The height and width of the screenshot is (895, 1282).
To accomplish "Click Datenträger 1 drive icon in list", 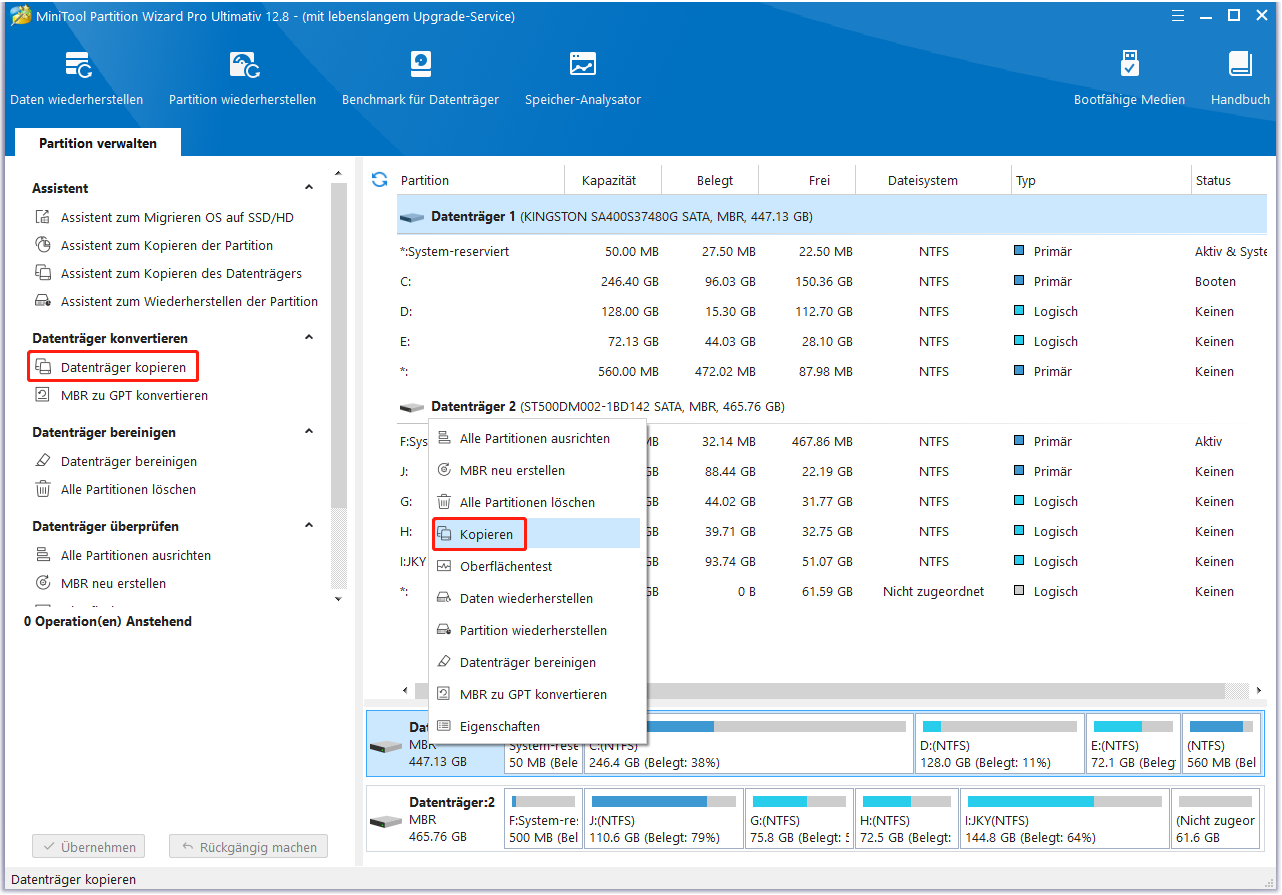I will [x=411, y=217].
